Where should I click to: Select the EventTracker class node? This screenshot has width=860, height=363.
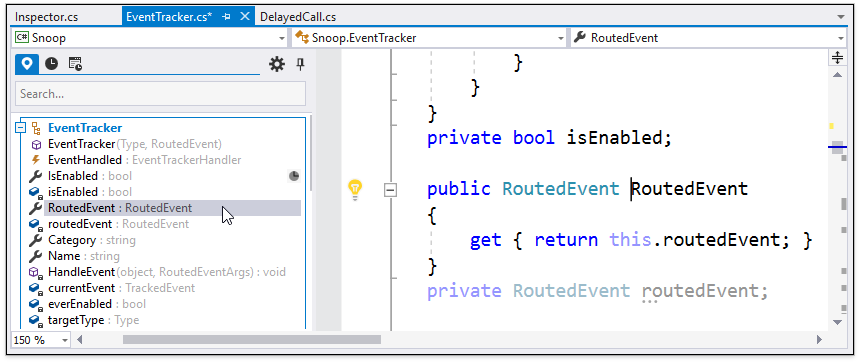tap(85, 128)
